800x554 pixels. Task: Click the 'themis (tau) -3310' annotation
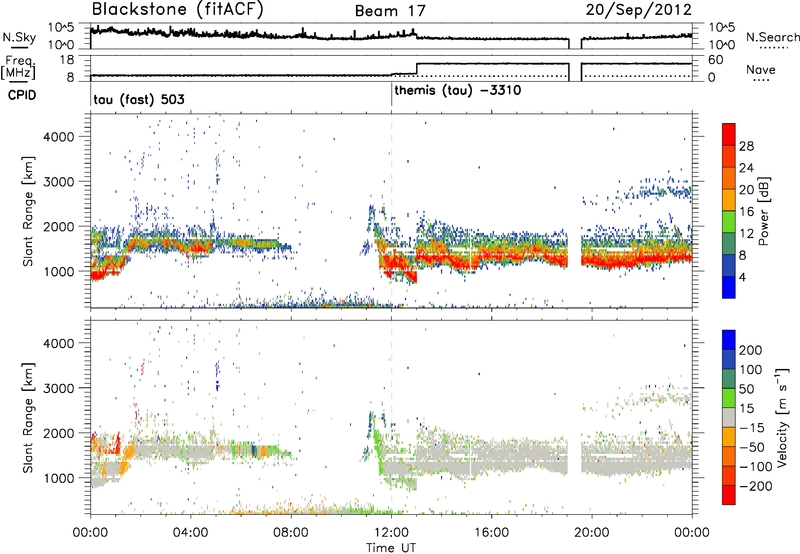click(458, 91)
